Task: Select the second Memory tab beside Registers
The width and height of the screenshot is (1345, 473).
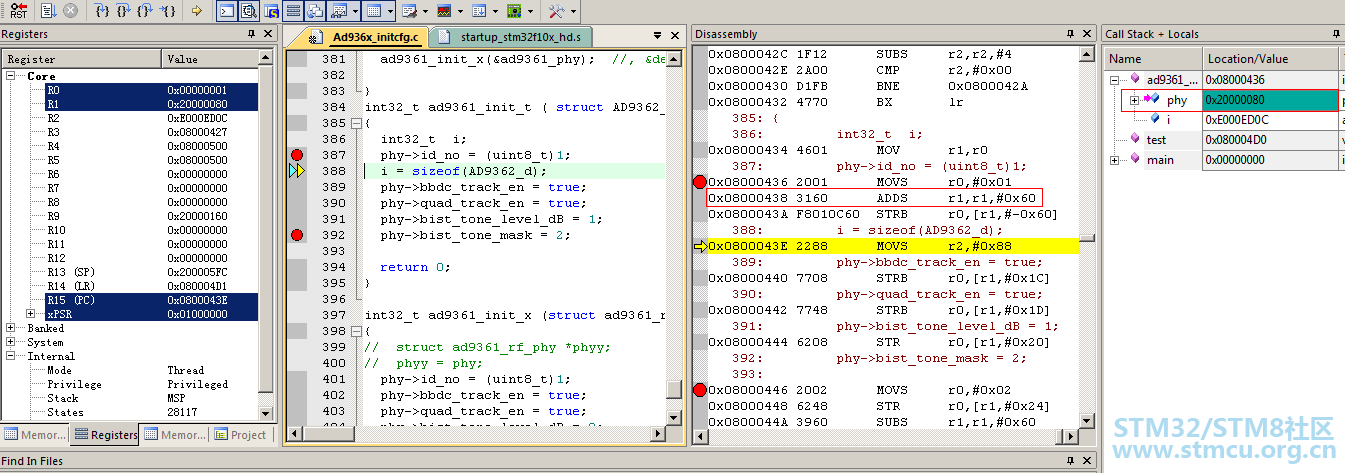Action: (x=174, y=435)
